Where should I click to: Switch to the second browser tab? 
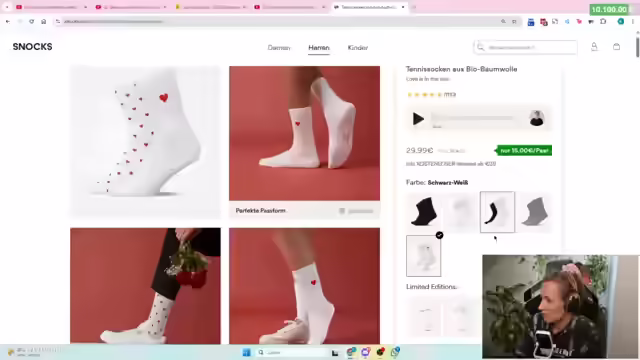pos(131,7)
